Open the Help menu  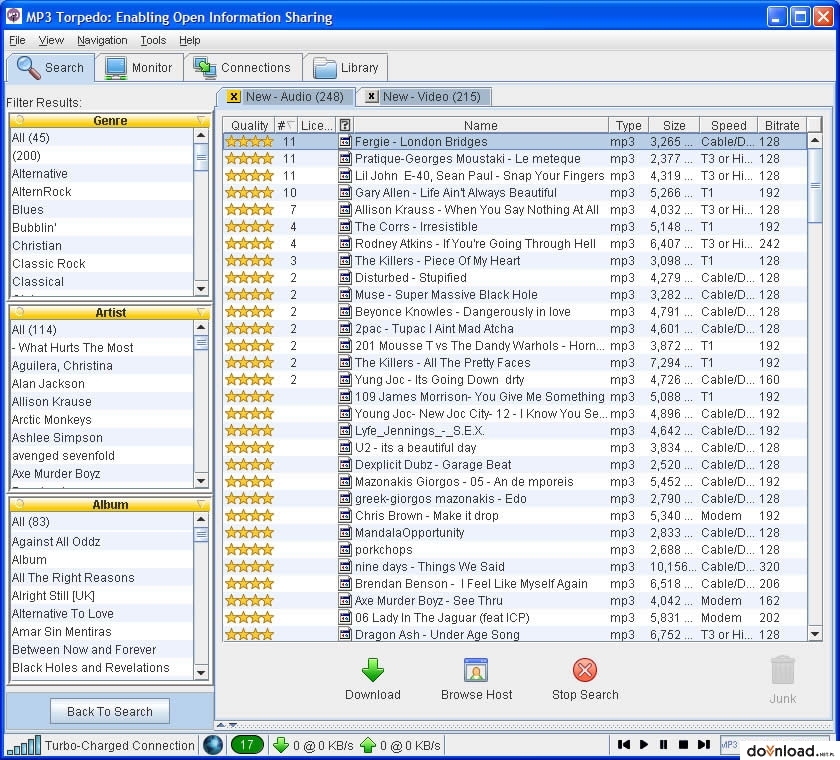click(x=190, y=40)
